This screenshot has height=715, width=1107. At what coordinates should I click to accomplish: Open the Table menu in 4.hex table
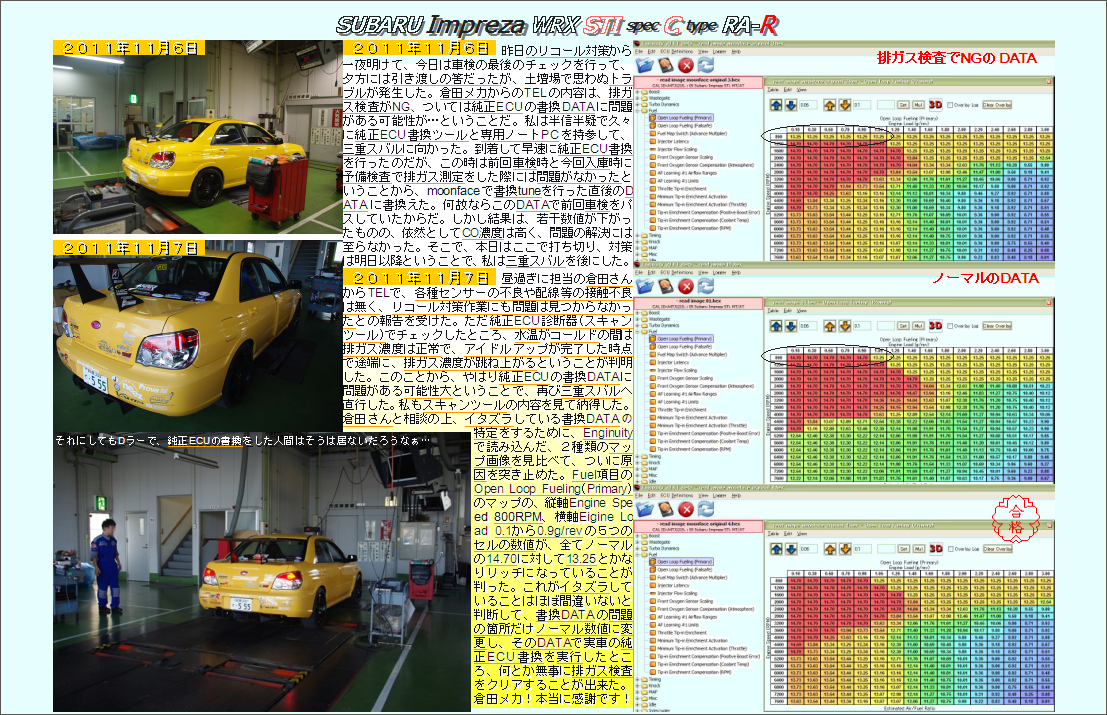click(773, 534)
